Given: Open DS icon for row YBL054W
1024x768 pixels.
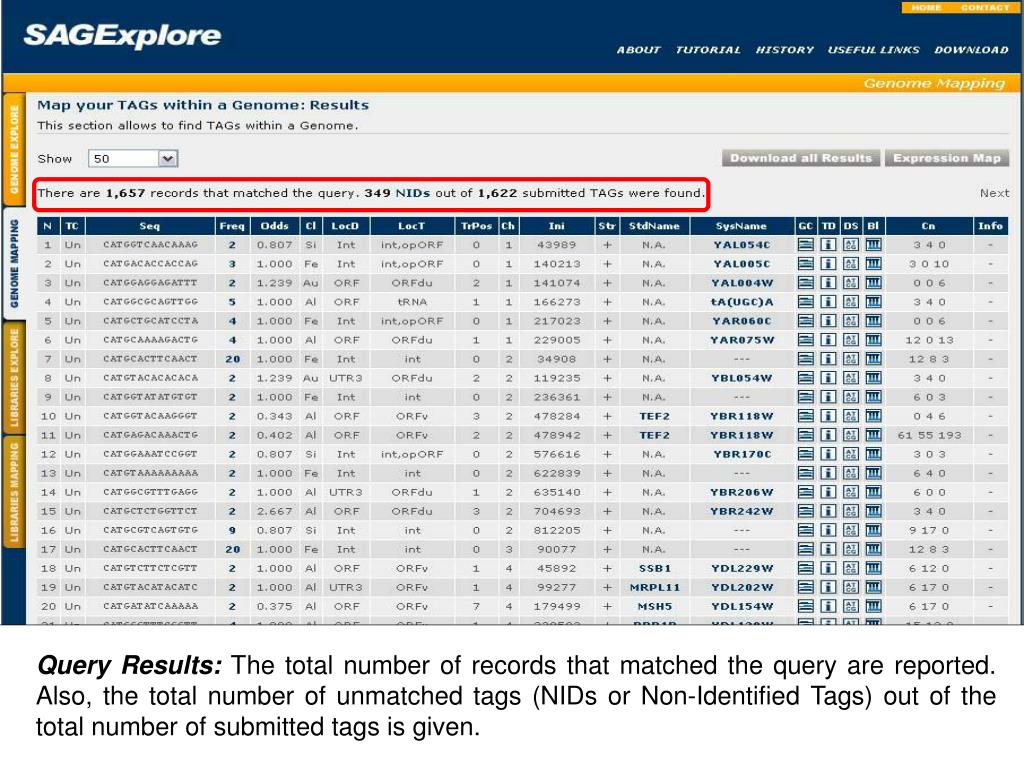Looking at the screenshot, I should (x=850, y=378).
